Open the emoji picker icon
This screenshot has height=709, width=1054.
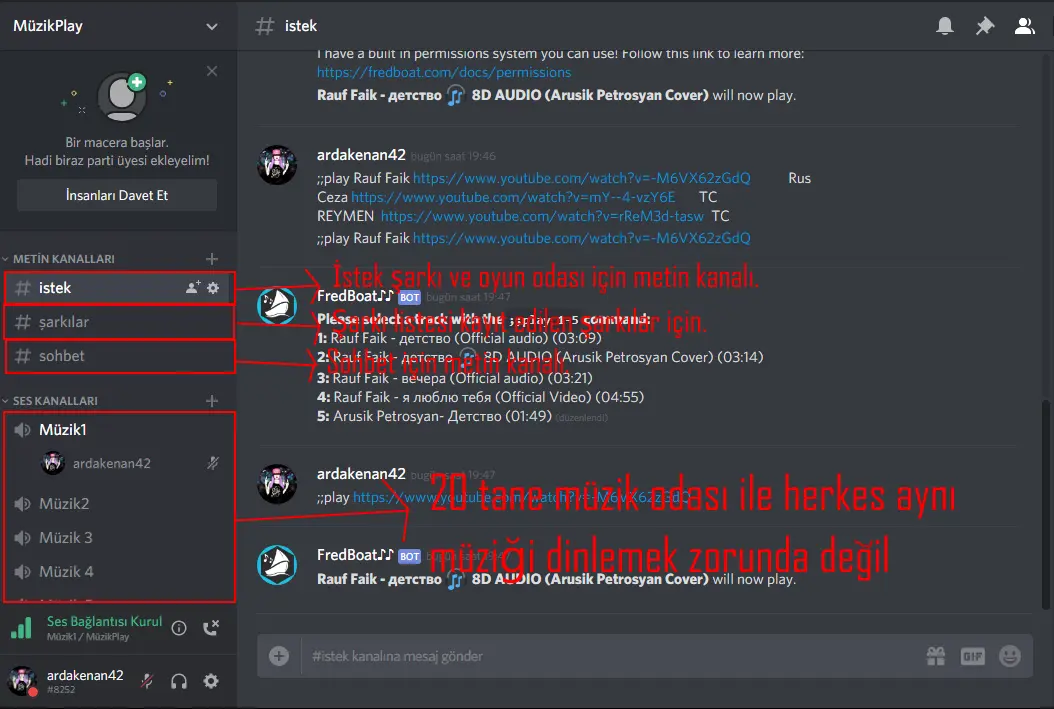(x=1010, y=656)
